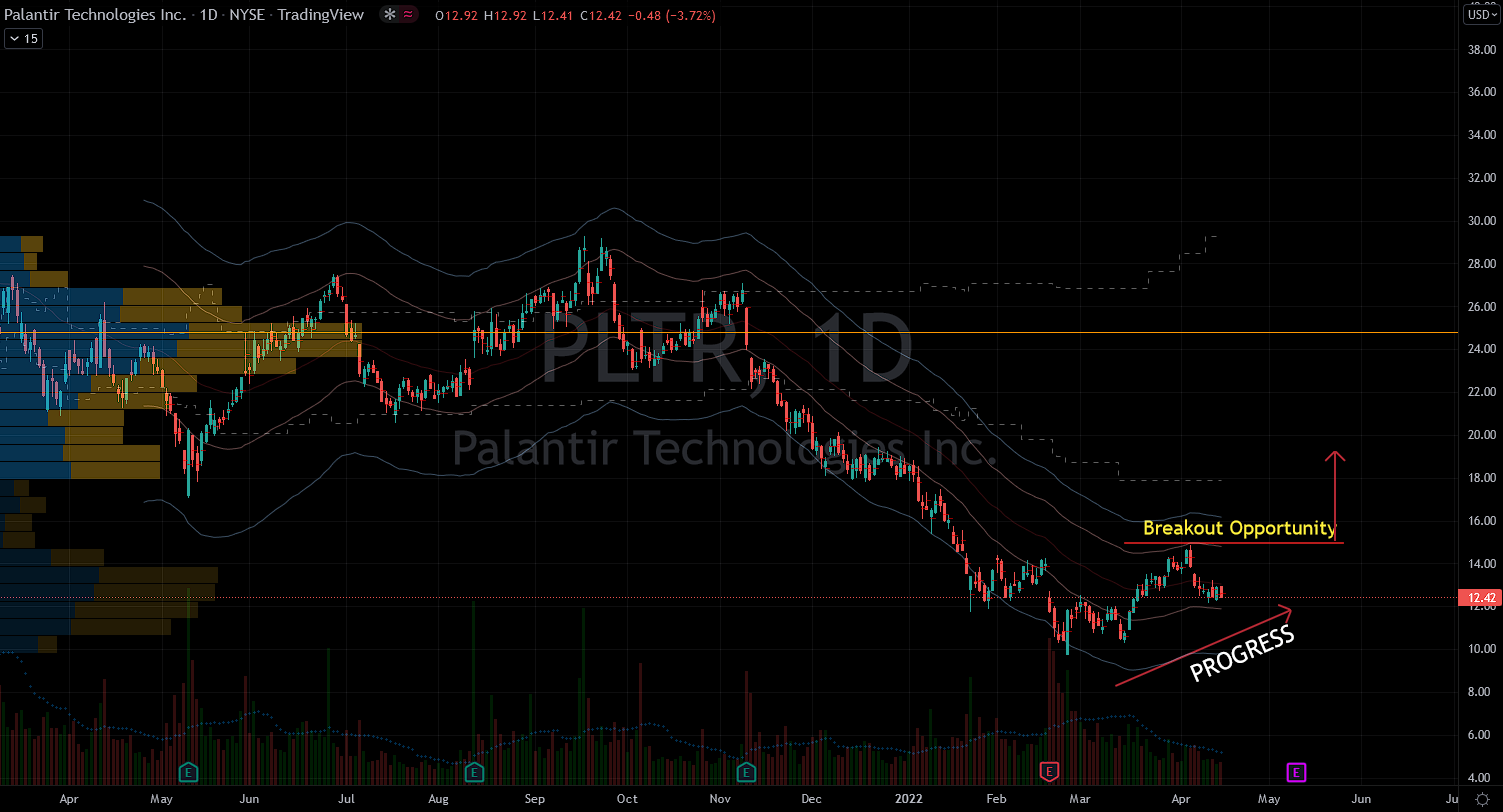The height and width of the screenshot is (812, 1503).
Task: Click the 'Aug' label on the time axis
Action: pyautogui.click(x=437, y=799)
